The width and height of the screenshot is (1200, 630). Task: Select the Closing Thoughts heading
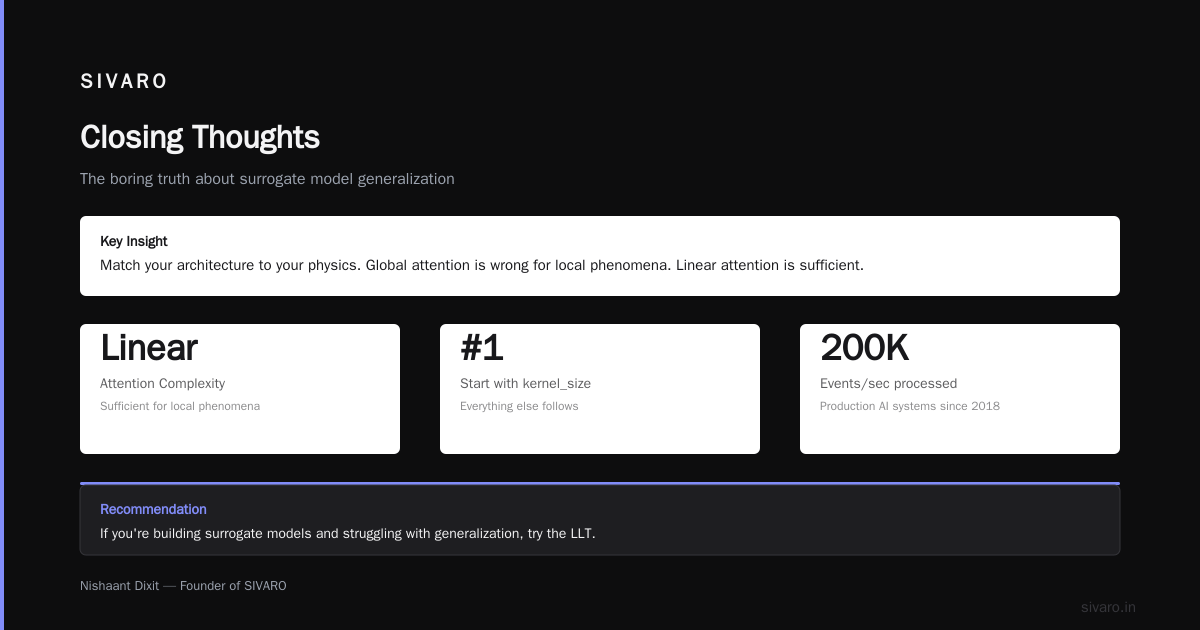click(200, 137)
